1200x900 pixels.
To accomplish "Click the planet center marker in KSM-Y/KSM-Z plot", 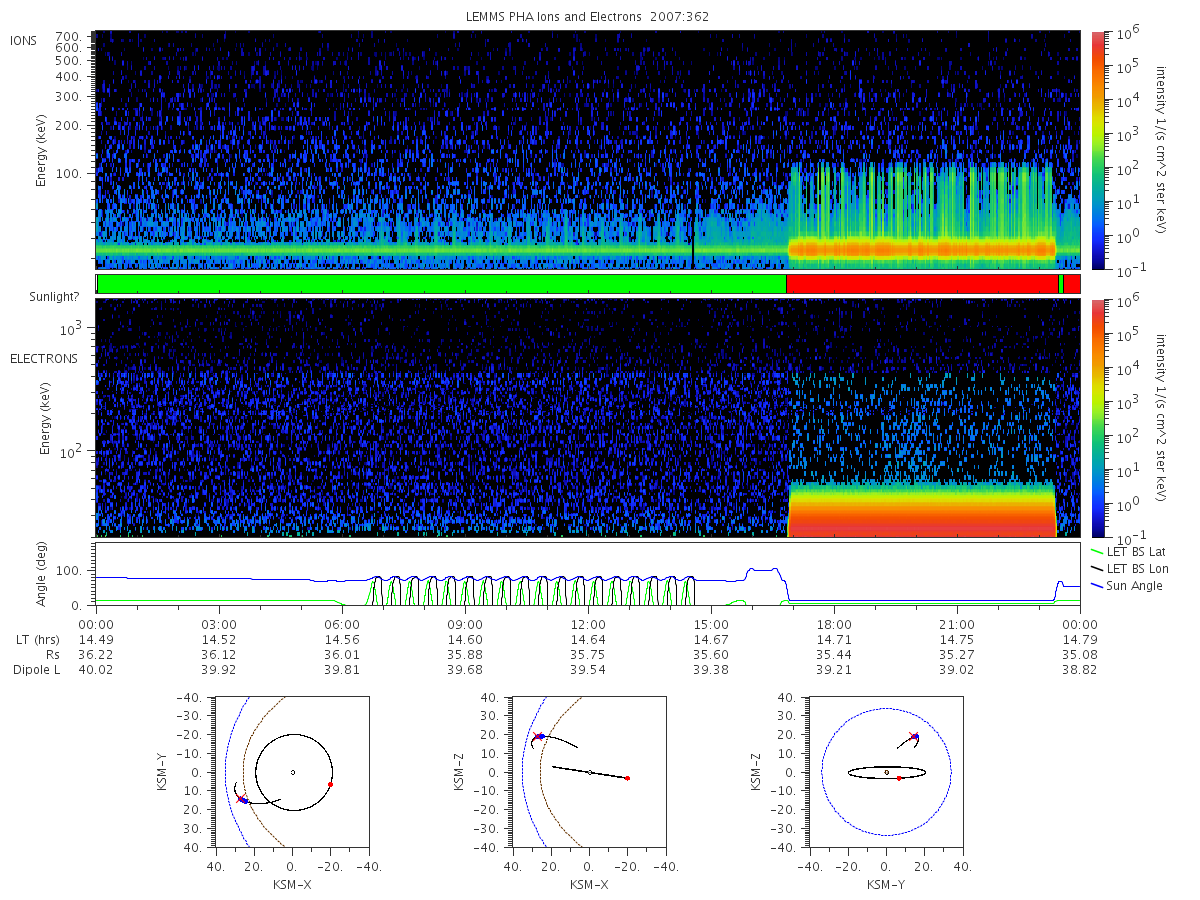I will click(x=887, y=772).
